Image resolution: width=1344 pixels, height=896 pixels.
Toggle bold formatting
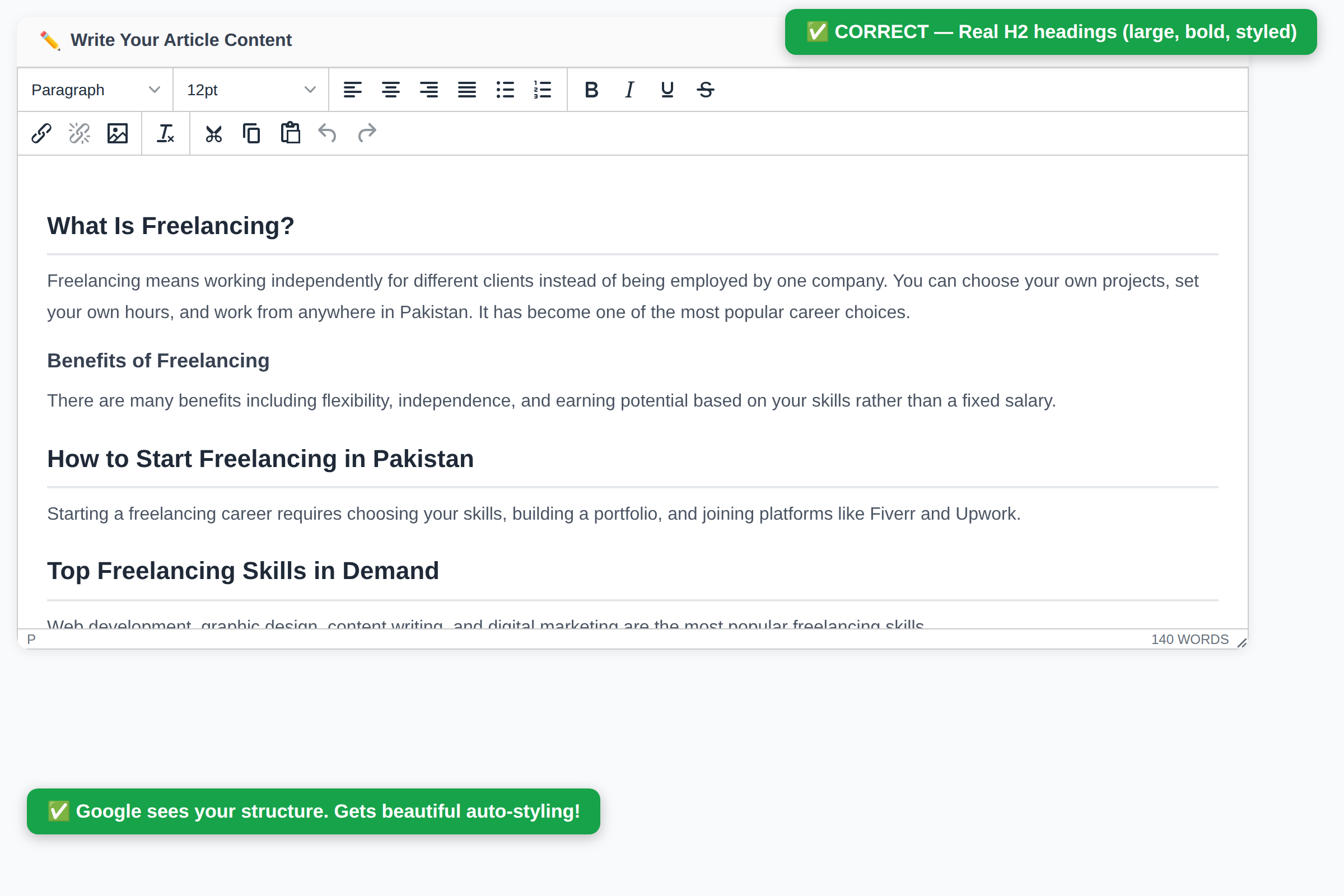tap(591, 89)
